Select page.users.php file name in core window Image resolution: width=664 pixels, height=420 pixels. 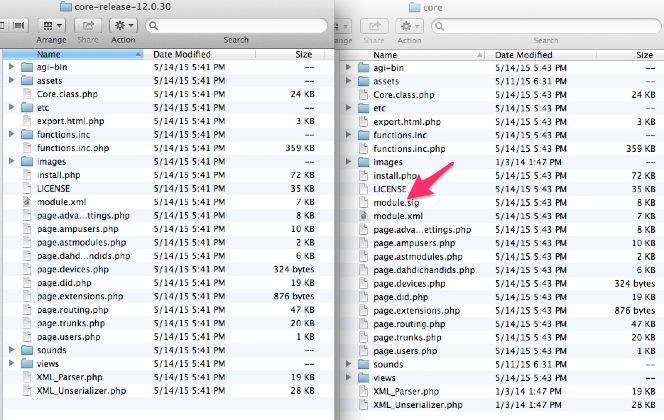click(405, 351)
